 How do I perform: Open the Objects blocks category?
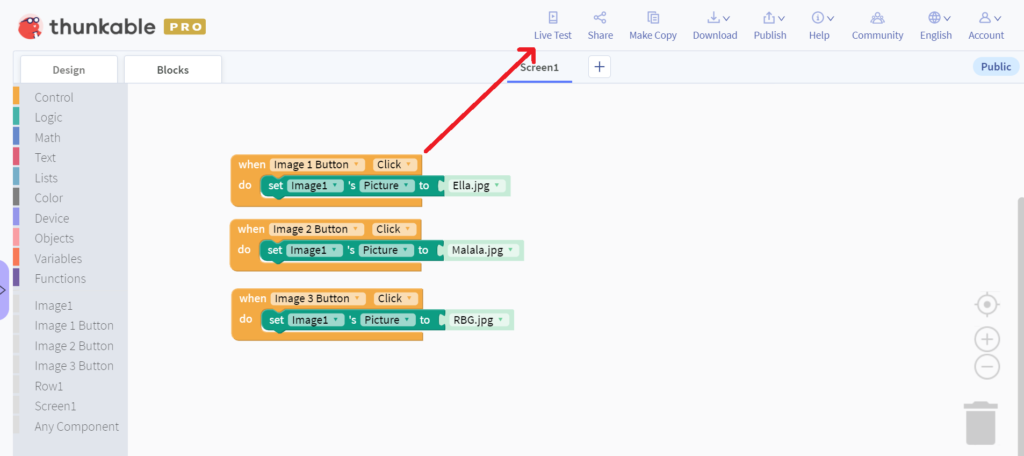point(54,238)
